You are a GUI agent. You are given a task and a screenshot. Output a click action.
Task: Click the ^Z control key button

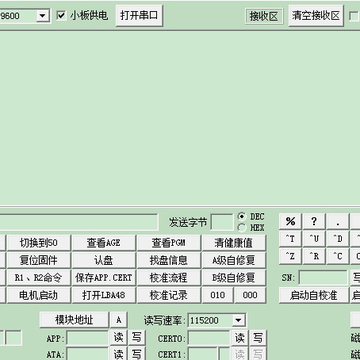290,256
